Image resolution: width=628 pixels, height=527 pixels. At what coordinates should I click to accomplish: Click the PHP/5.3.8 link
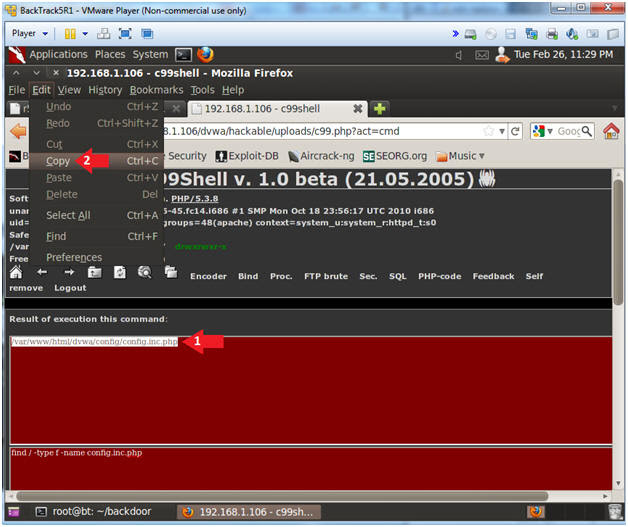coord(195,199)
